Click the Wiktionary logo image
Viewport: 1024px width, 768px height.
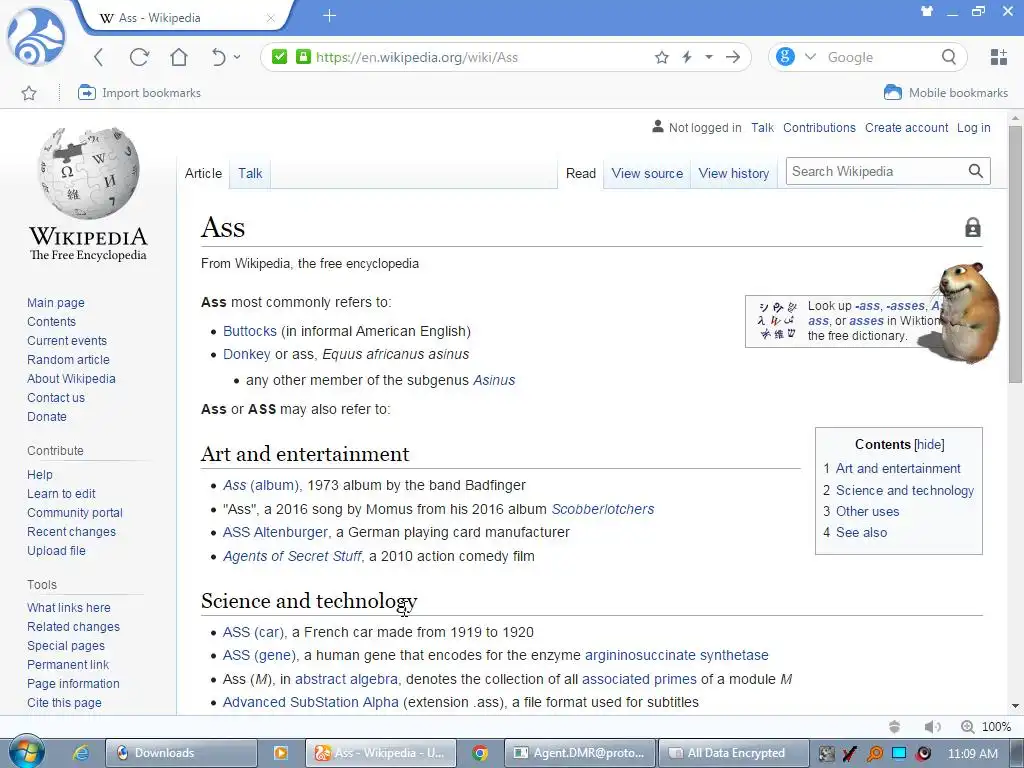[777, 321]
